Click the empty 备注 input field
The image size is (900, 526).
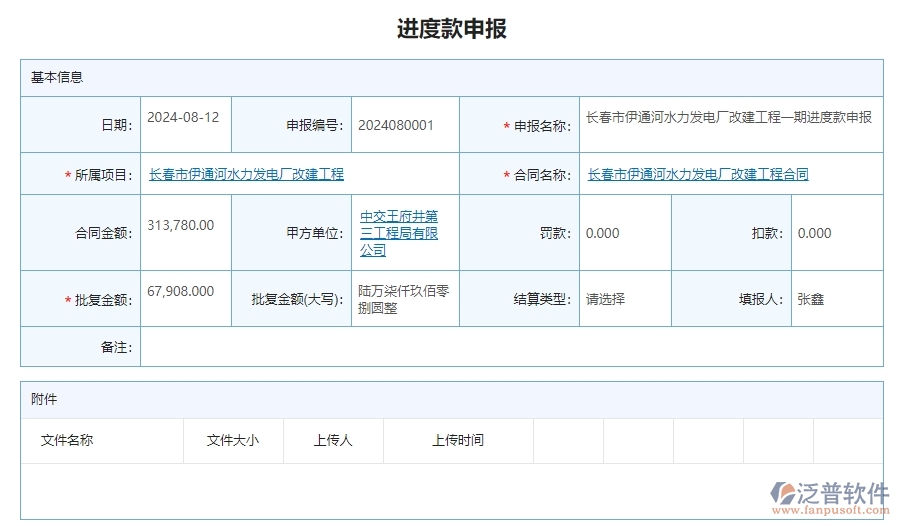510,347
